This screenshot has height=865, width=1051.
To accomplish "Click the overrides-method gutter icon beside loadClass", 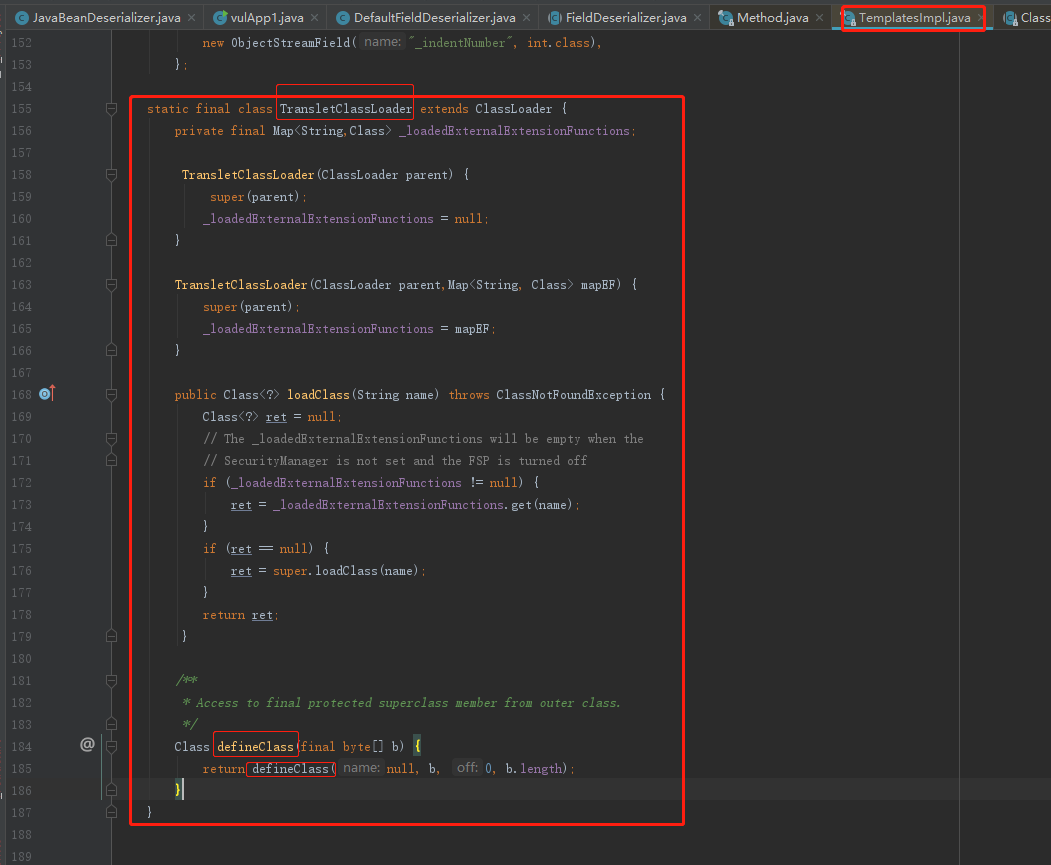I will tap(46, 394).
